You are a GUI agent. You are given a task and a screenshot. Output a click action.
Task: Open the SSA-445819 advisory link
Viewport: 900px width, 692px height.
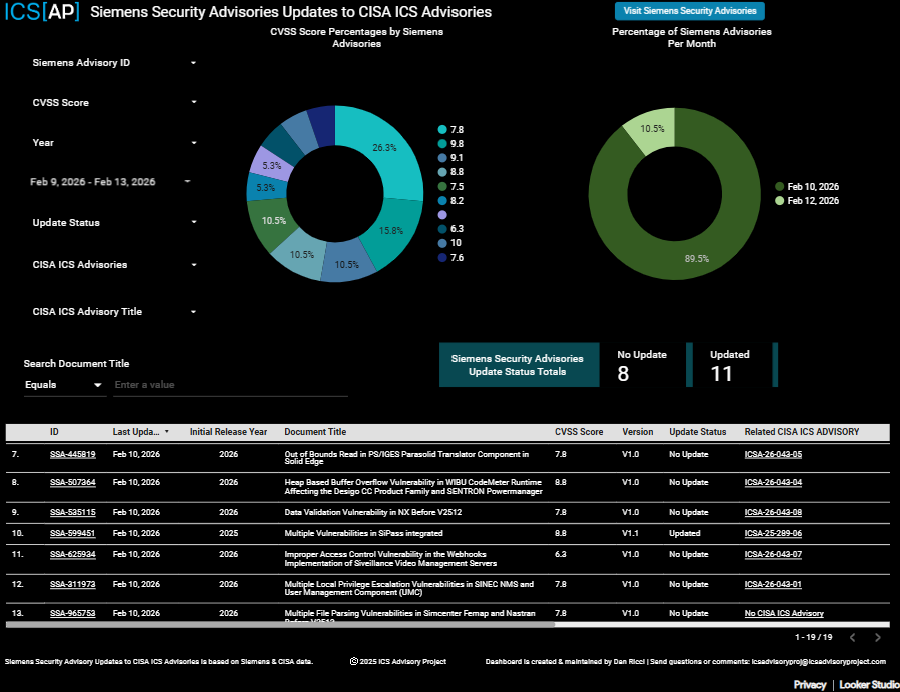coord(73,454)
